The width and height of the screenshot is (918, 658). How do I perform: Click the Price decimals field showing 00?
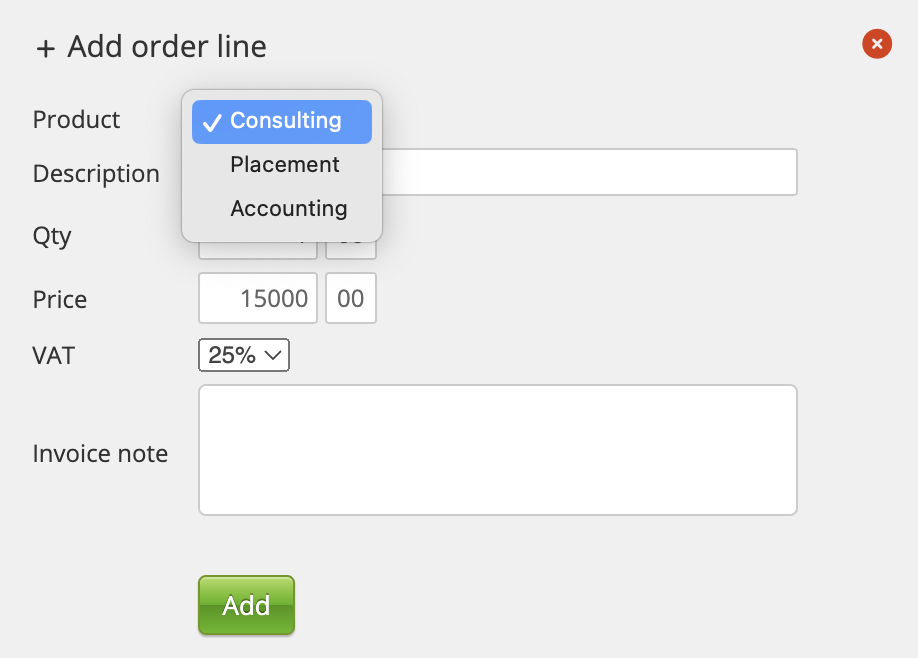351,298
